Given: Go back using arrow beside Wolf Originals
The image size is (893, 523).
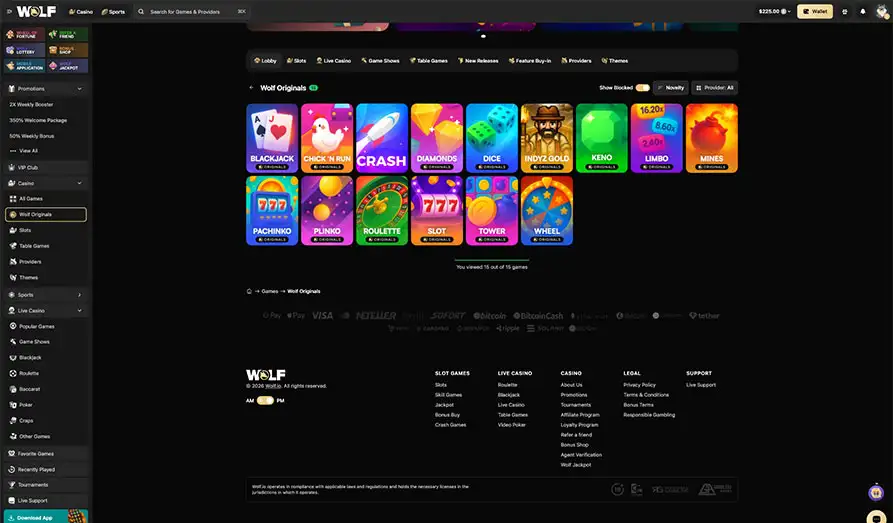Looking at the screenshot, I should tap(251, 88).
